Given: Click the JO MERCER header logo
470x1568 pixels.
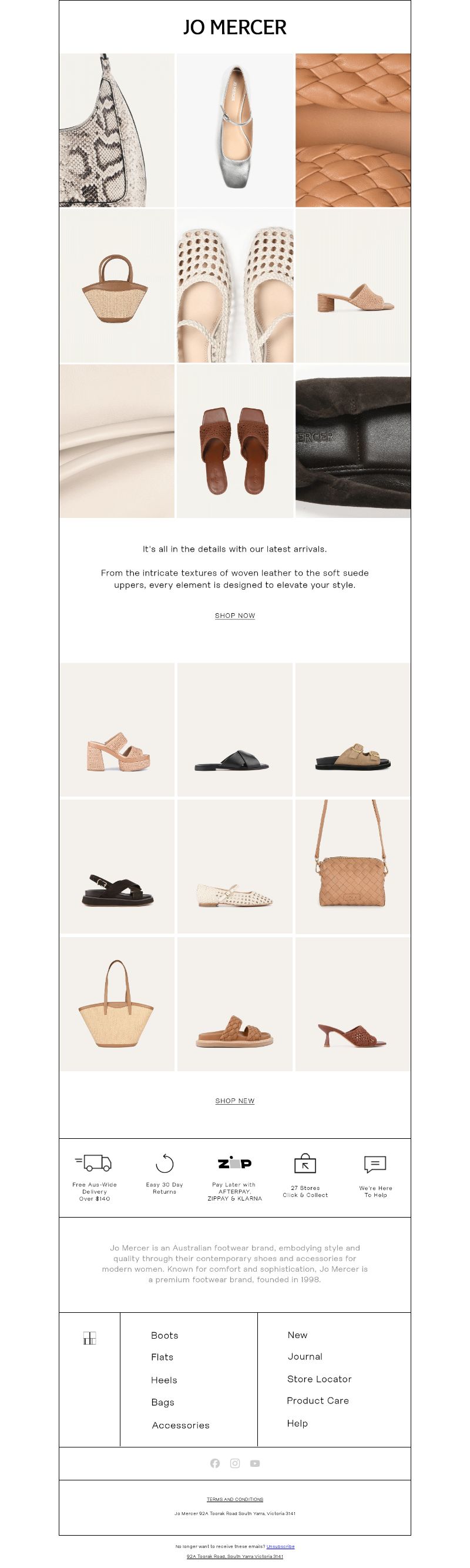Looking at the screenshot, I should point(234,27).
